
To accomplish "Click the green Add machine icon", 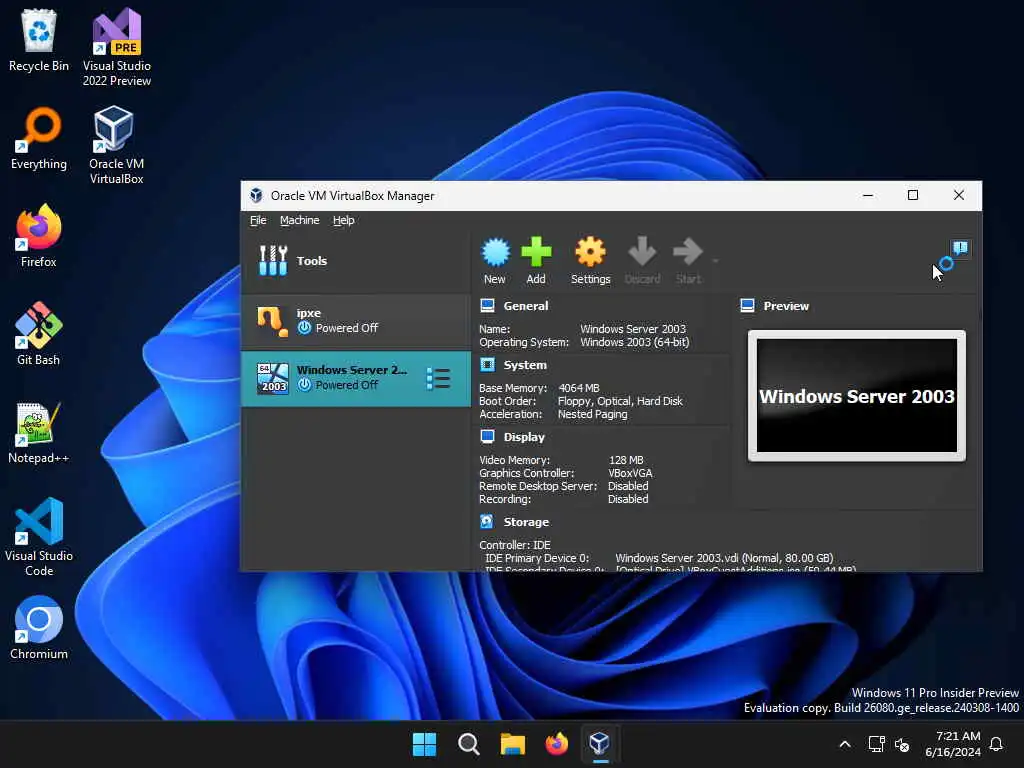I will (x=536, y=253).
